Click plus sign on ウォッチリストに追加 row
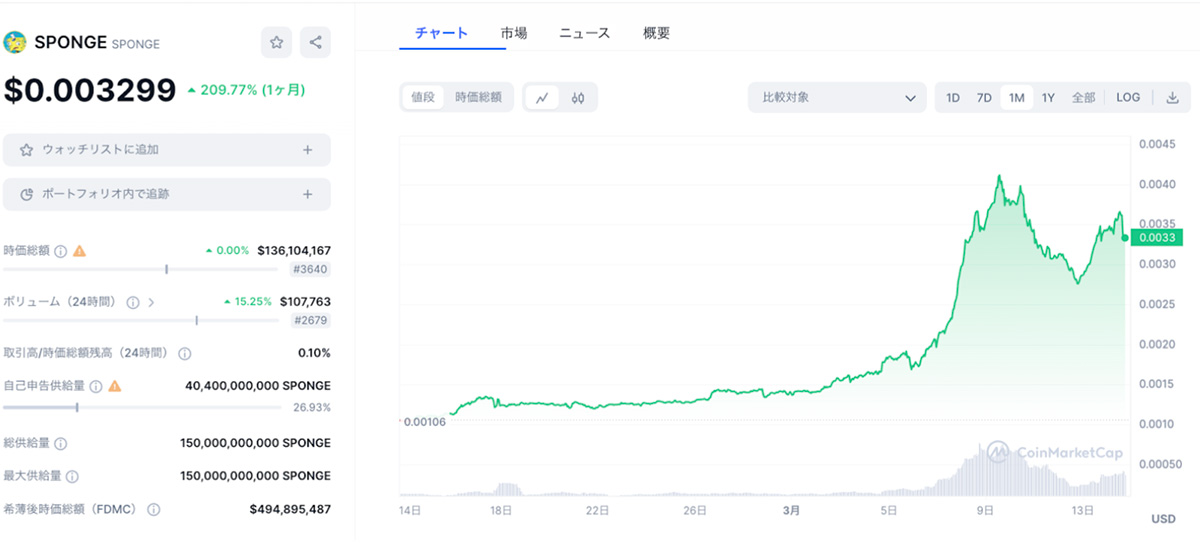Screen dimensions: 1200x549 (x=308, y=150)
